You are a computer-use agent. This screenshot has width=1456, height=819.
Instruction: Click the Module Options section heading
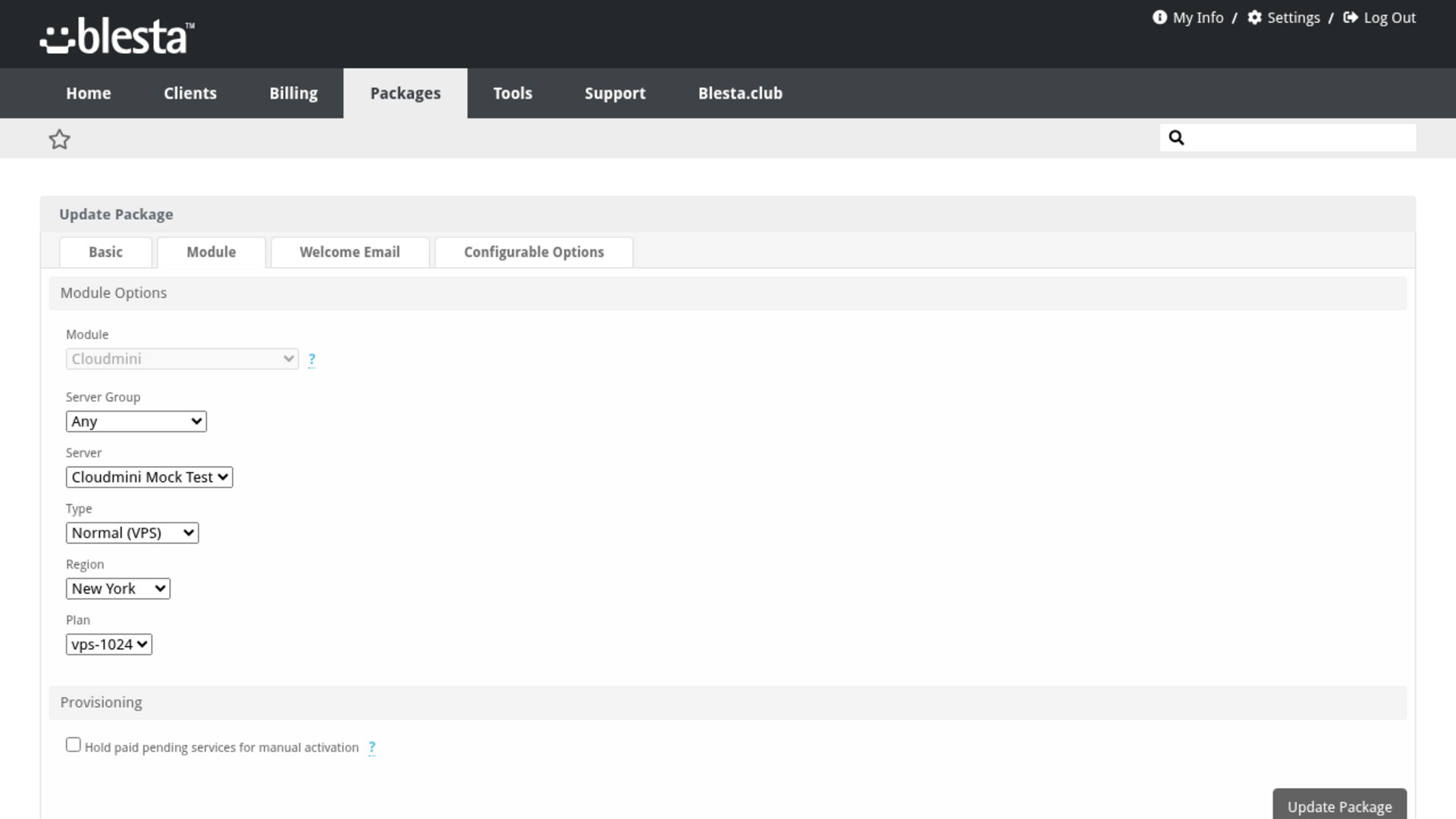click(114, 293)
